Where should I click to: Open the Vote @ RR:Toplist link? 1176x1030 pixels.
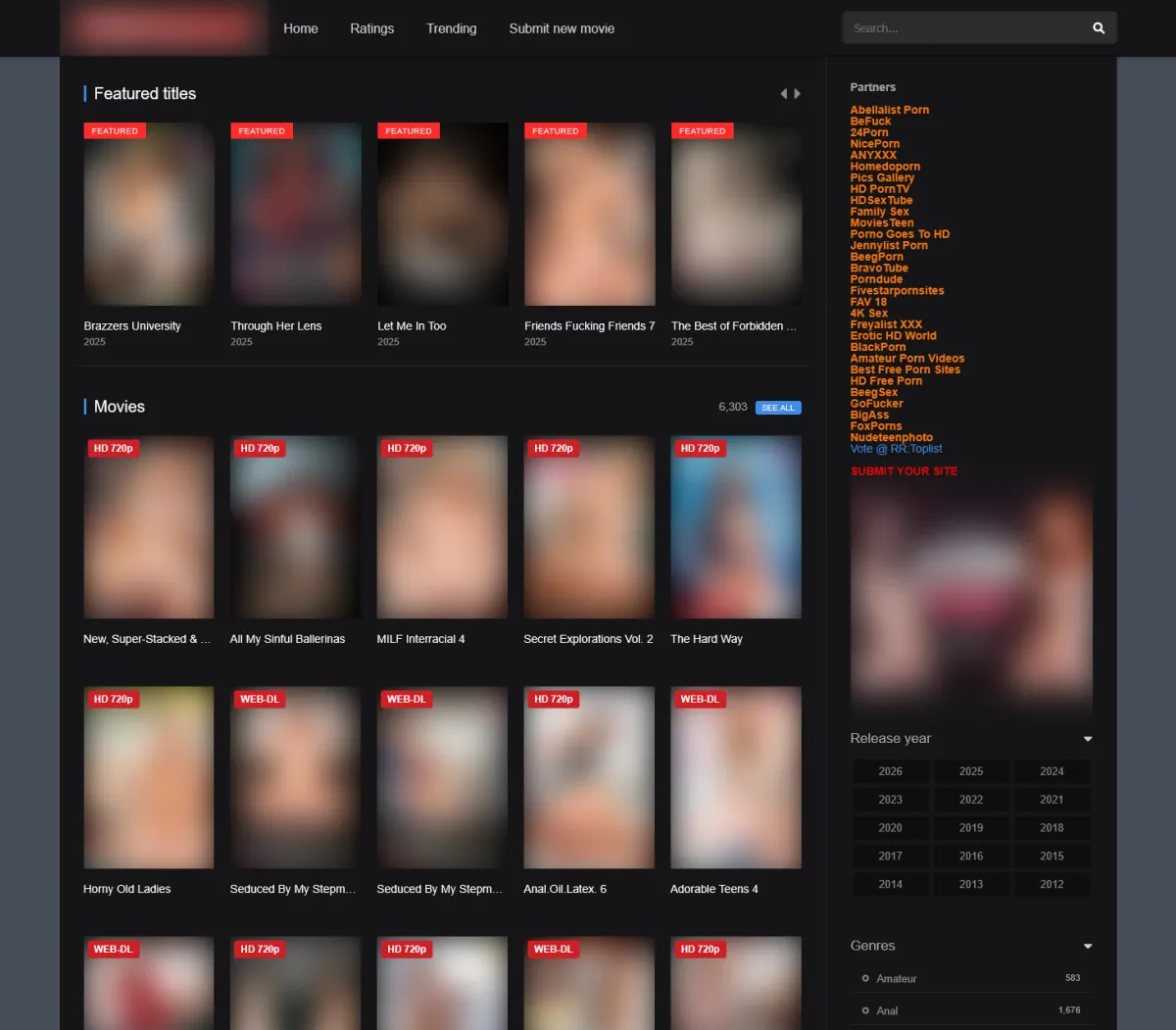[896, 449]
